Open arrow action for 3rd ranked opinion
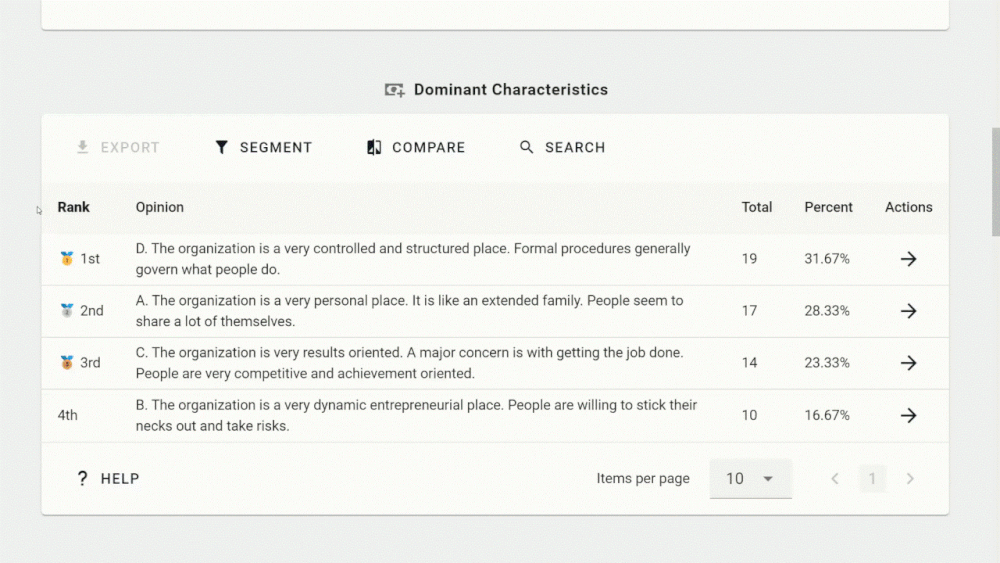 tap(908, 363)
